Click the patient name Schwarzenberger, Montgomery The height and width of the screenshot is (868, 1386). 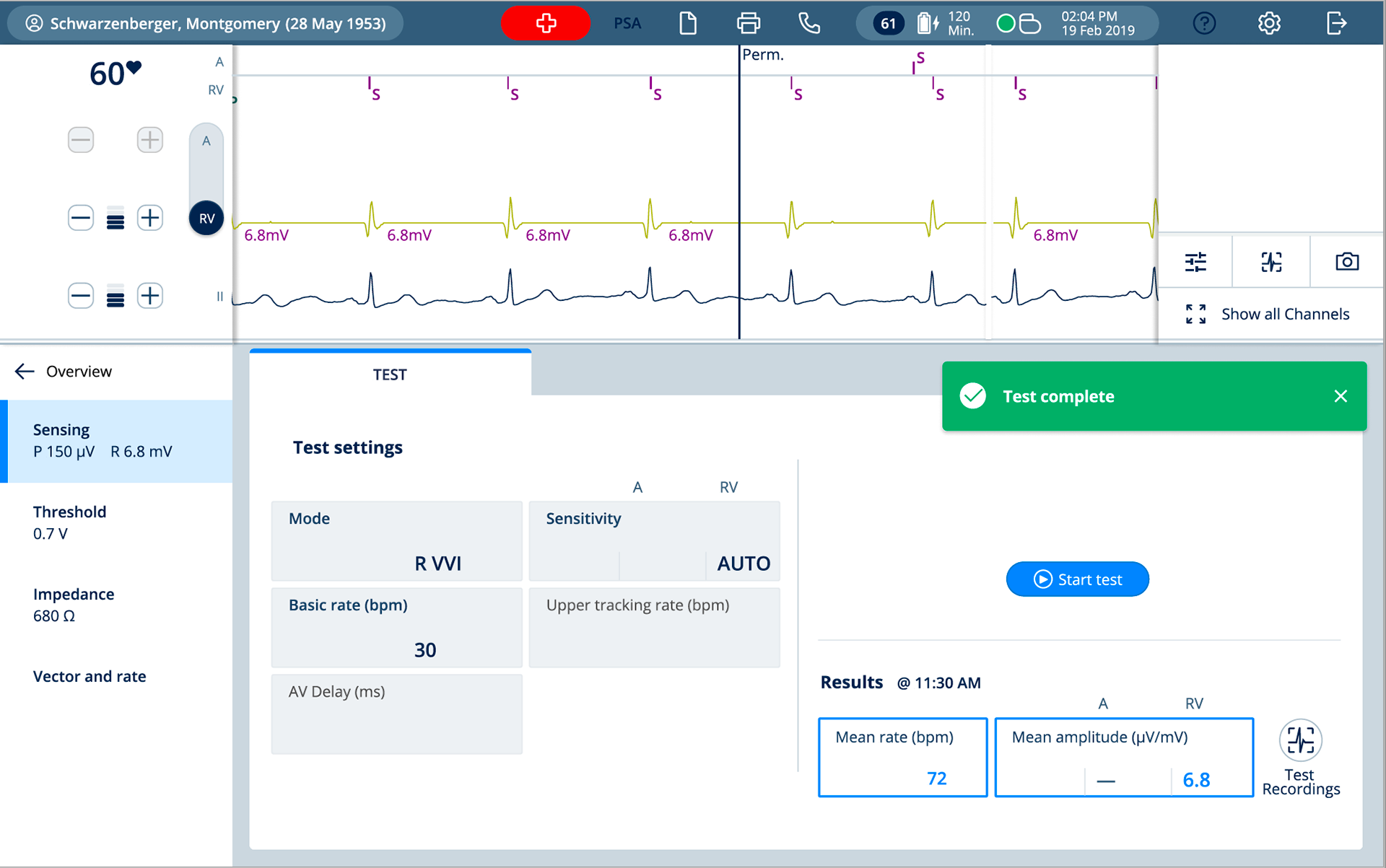click(206, 23)
